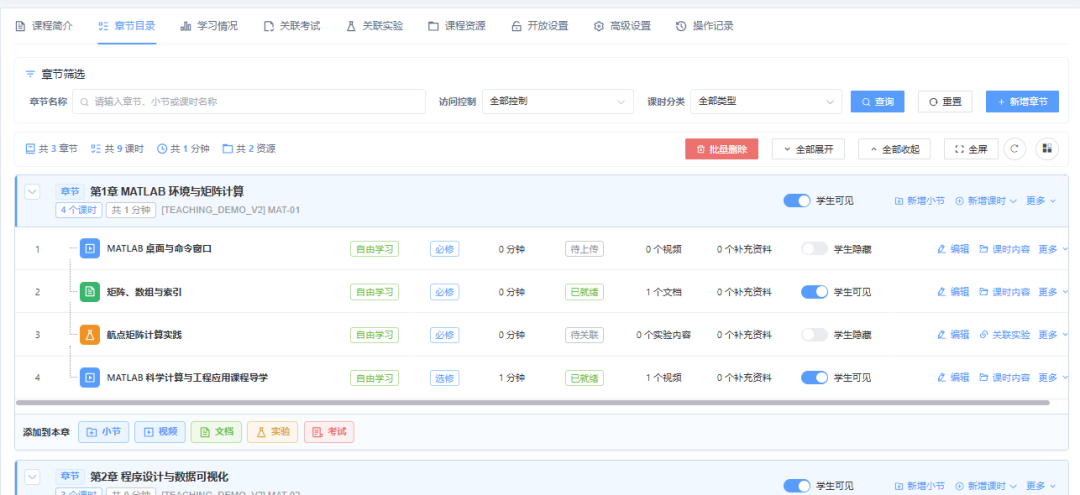The image size is (1080, 495).
Task: Toggle 学生可见 switch for 第1章
Action: [x=796, y=201]
